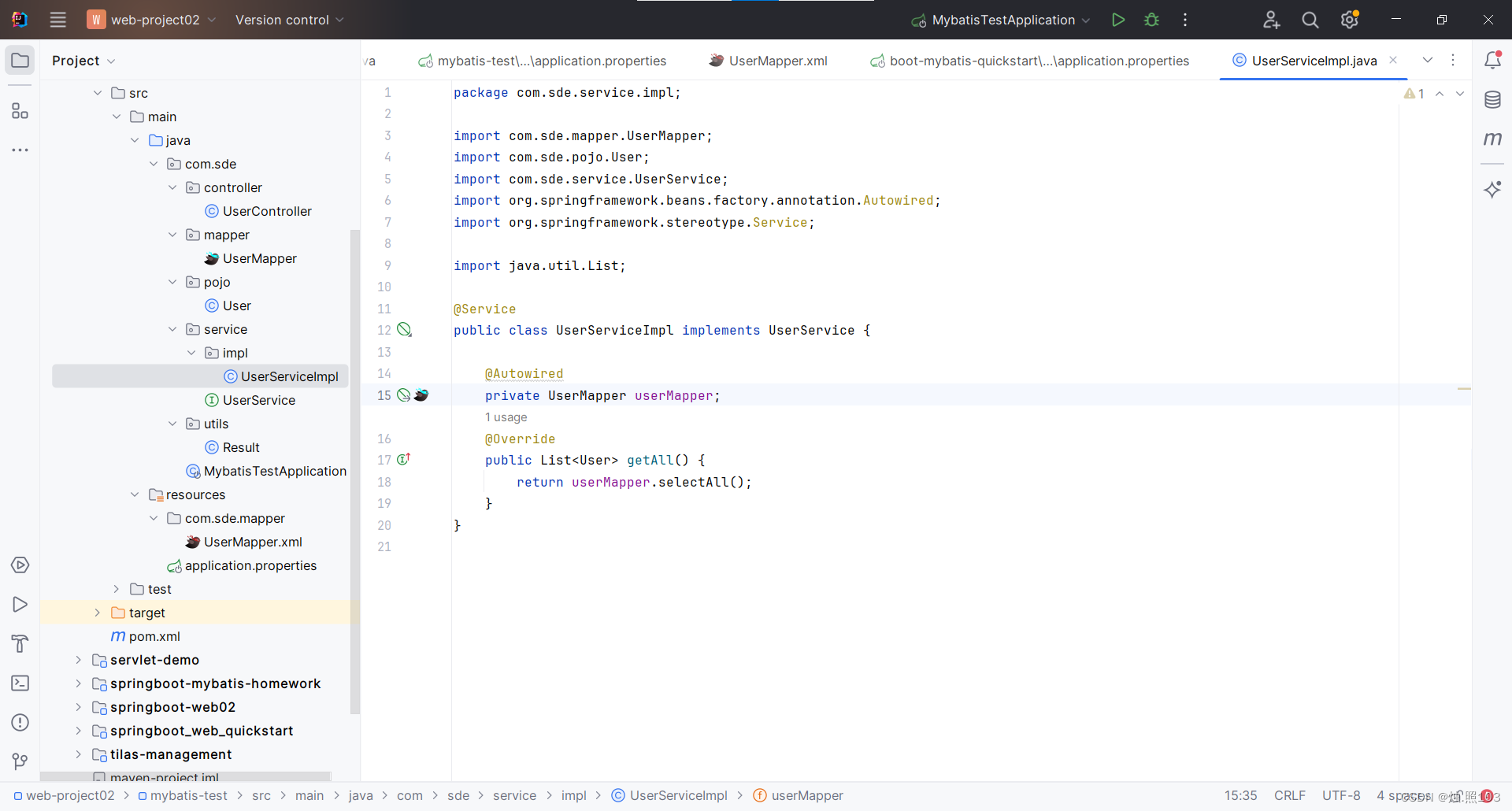Open Notifications bell icon
1512x811 pixels.
pyautogui.click(x=1492, y=60)
